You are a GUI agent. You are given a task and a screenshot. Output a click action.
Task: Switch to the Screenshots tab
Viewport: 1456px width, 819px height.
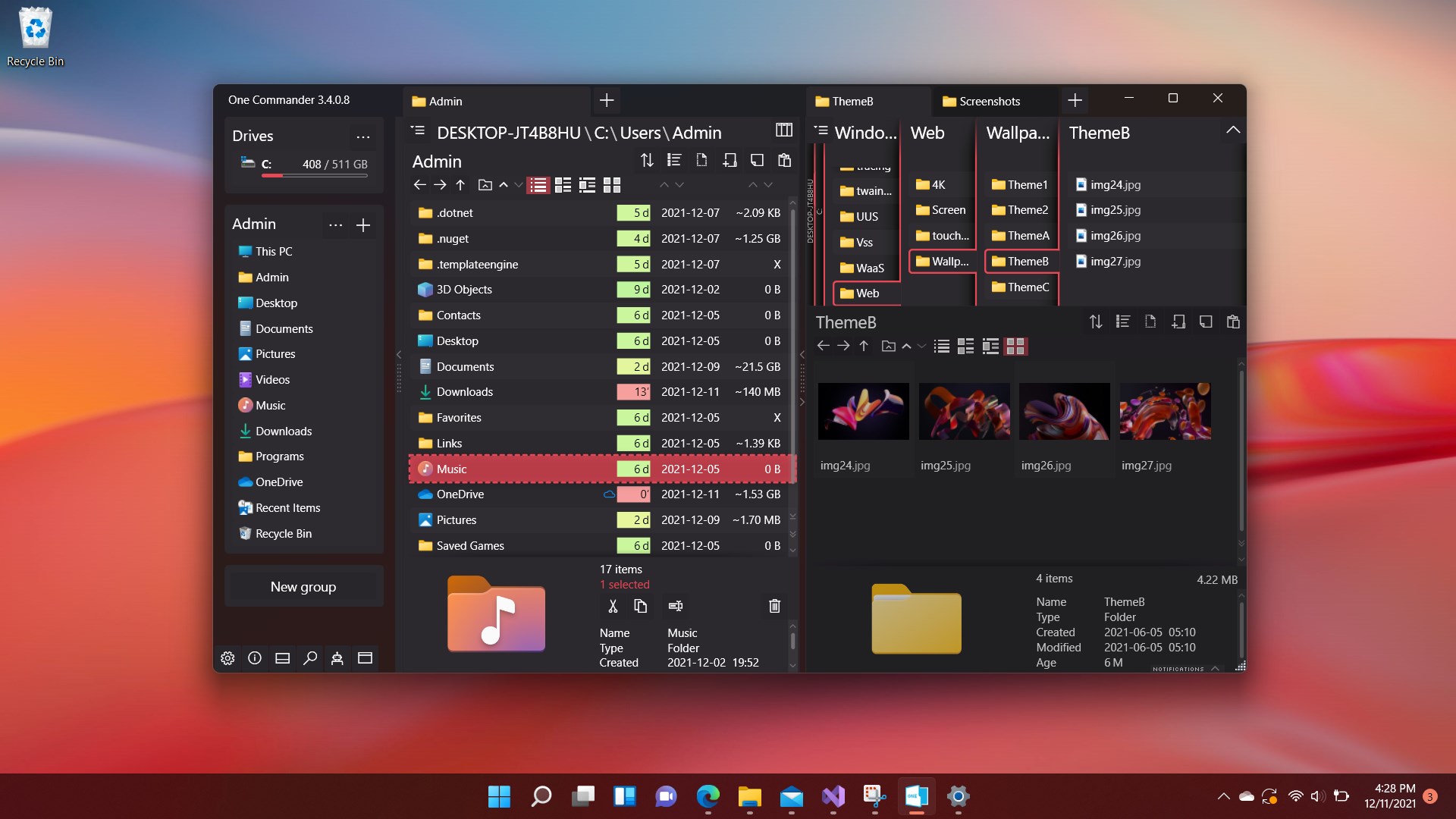989,101
